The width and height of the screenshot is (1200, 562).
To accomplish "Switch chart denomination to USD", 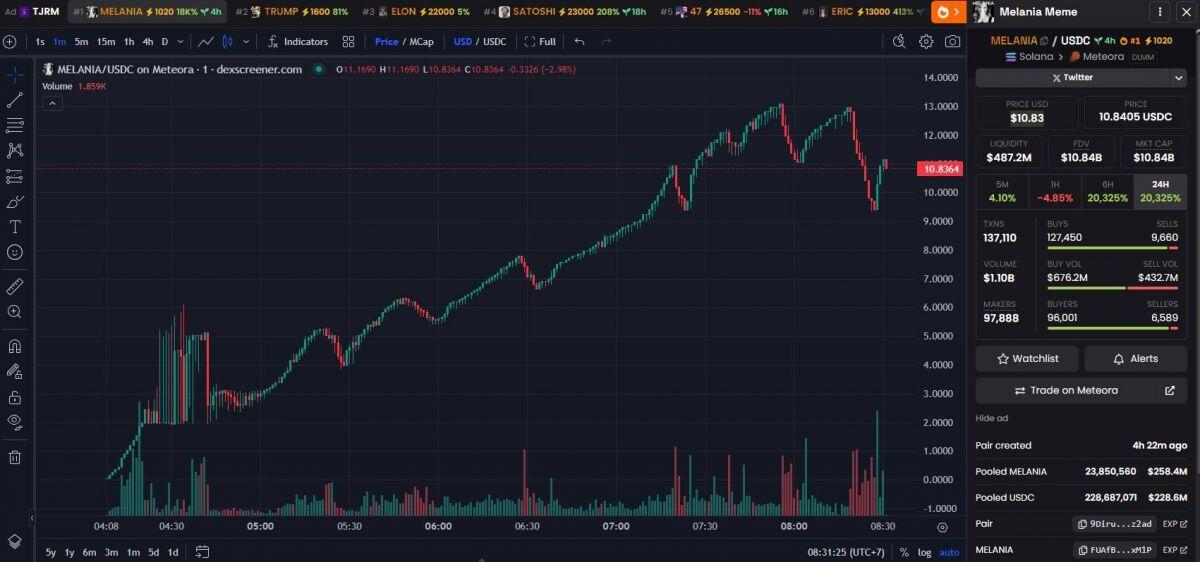I will click(x=462, y=42).
